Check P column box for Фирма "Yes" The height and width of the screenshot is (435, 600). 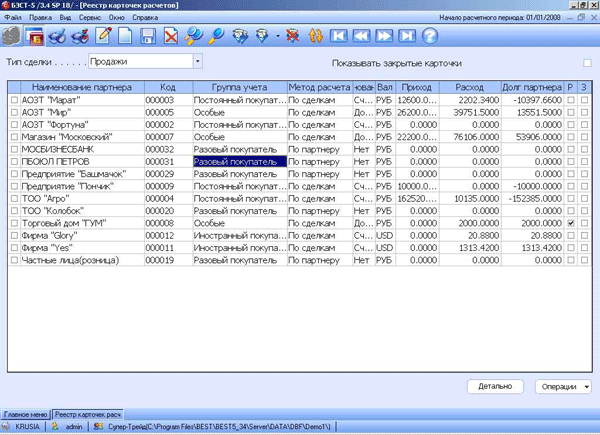[571, 248]
